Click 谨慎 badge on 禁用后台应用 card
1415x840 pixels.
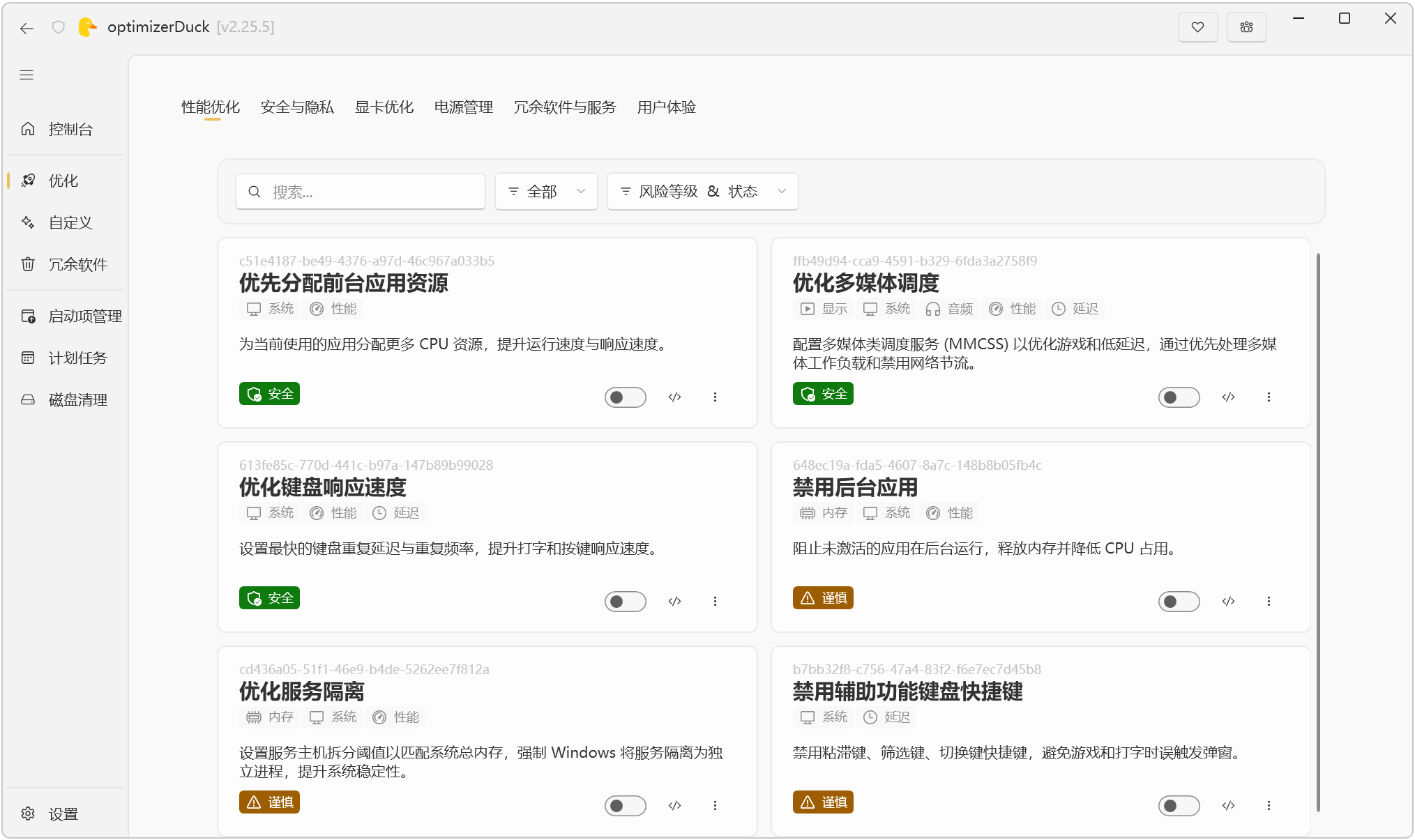pyautogui.click(x=823, y=598)
